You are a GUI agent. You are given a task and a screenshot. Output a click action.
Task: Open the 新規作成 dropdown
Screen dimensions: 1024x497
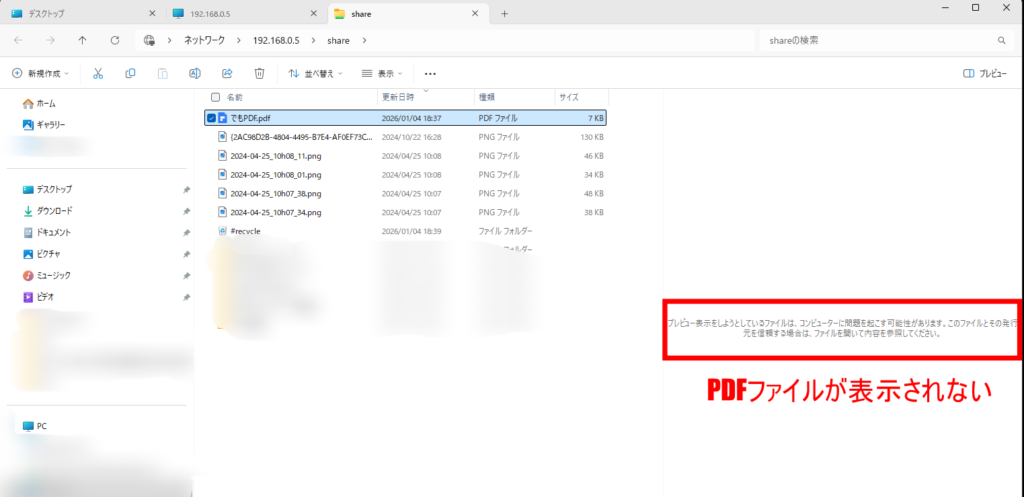(x=40, y=74)
